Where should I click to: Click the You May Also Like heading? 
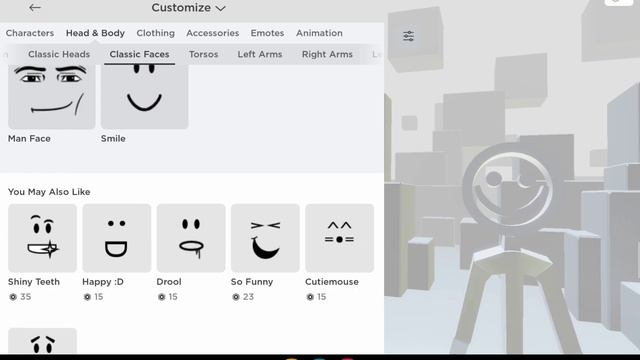click(49, 192)
